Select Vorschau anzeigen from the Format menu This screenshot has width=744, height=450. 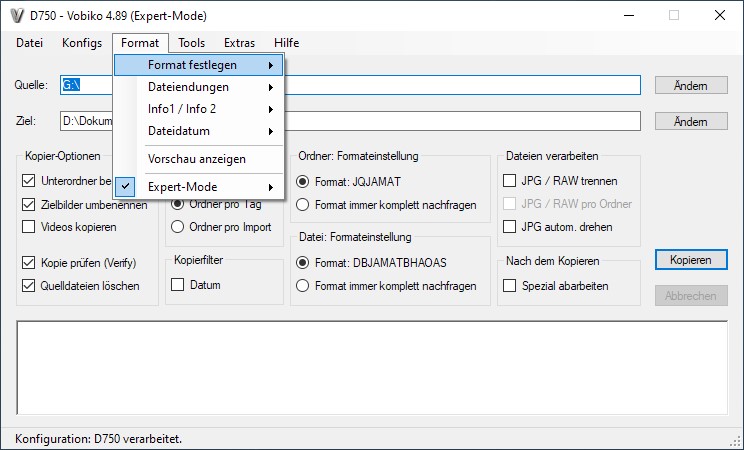pos(197,159)
